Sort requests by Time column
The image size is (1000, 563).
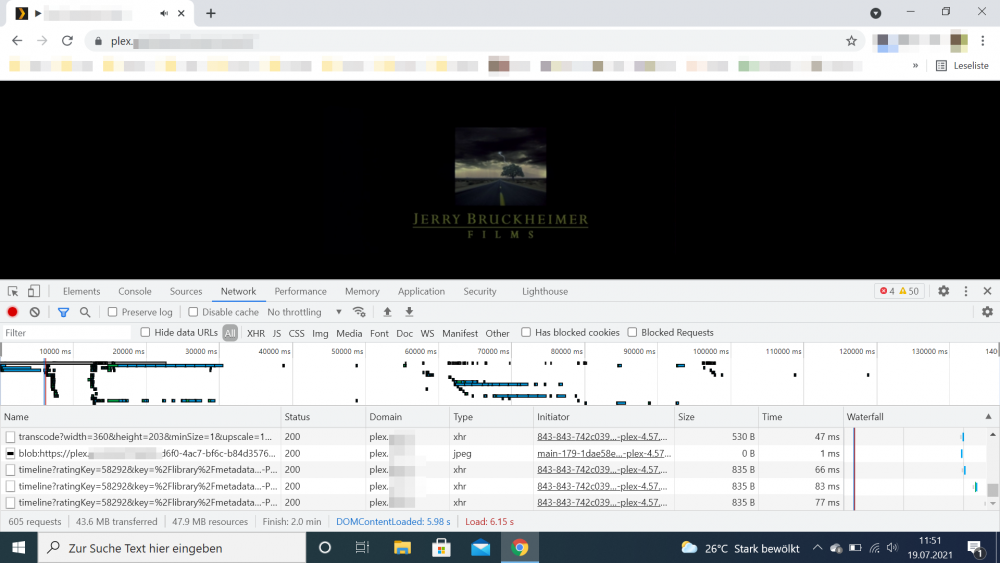(x=800, y=416)
